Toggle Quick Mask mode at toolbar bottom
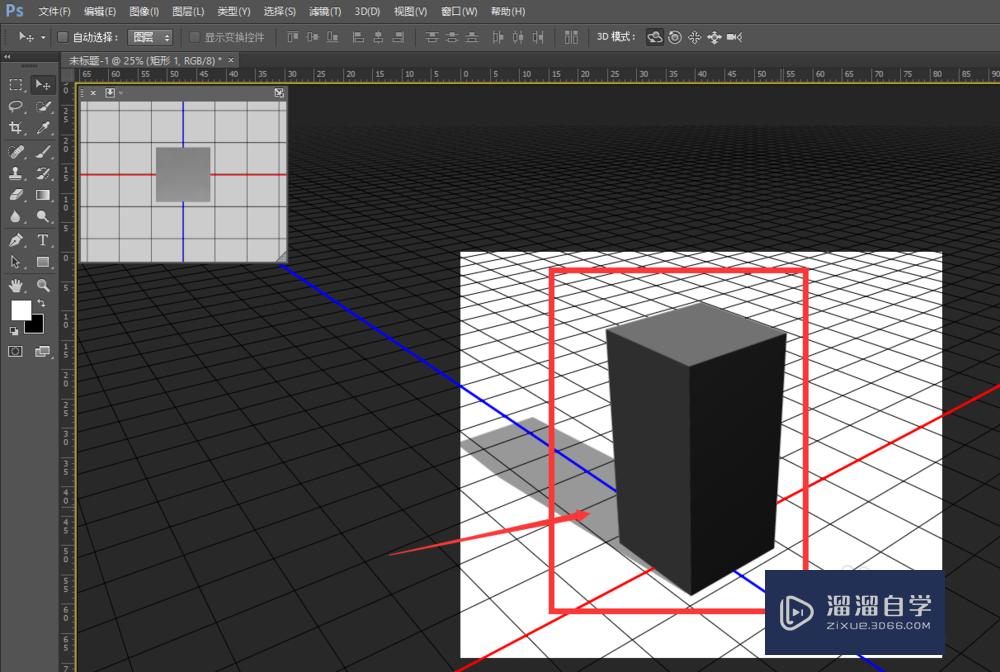This screenshot has height=672, width=1000. (x=15, y=351)
